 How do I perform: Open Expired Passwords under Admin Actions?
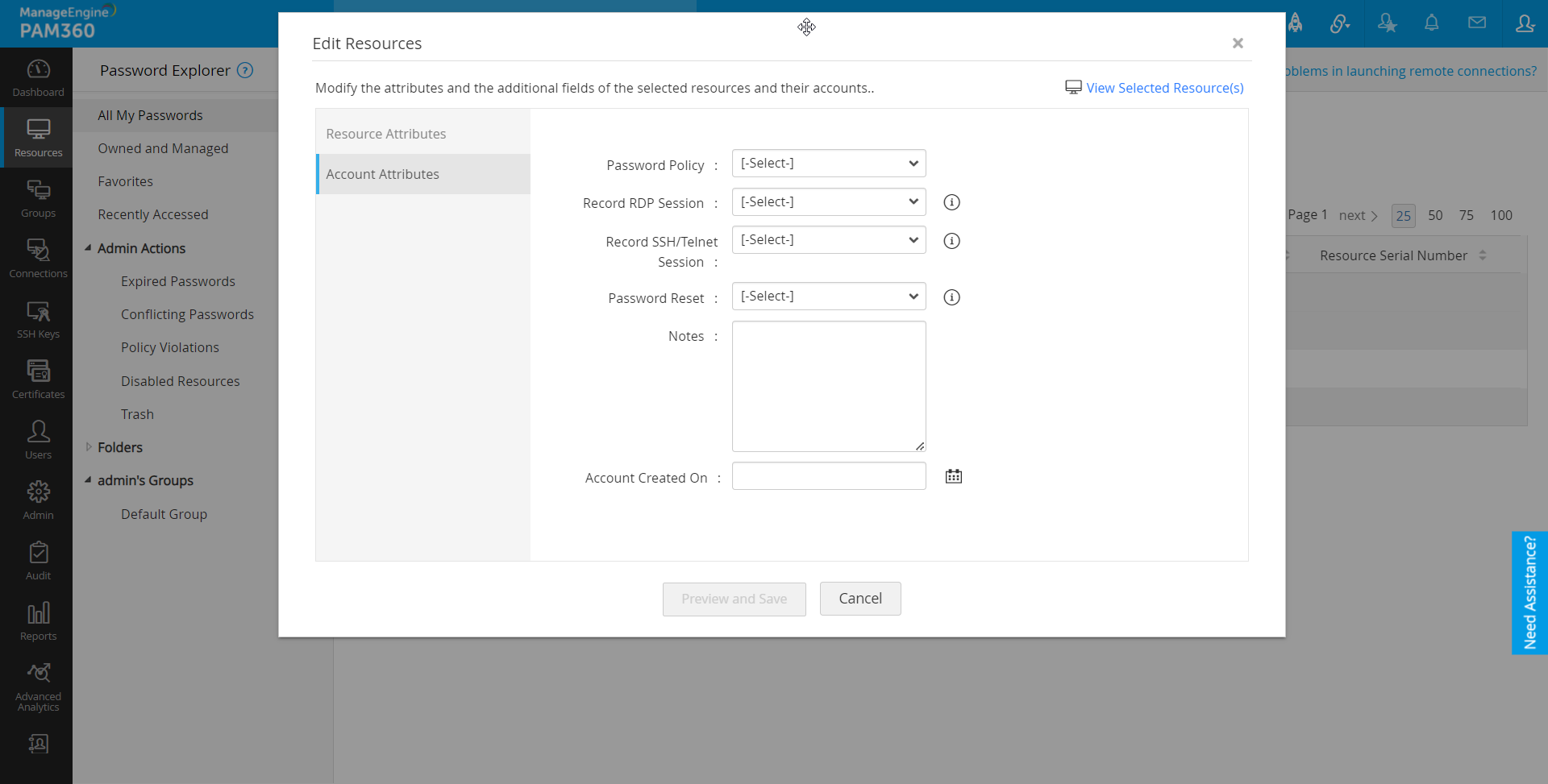point(178,281)
